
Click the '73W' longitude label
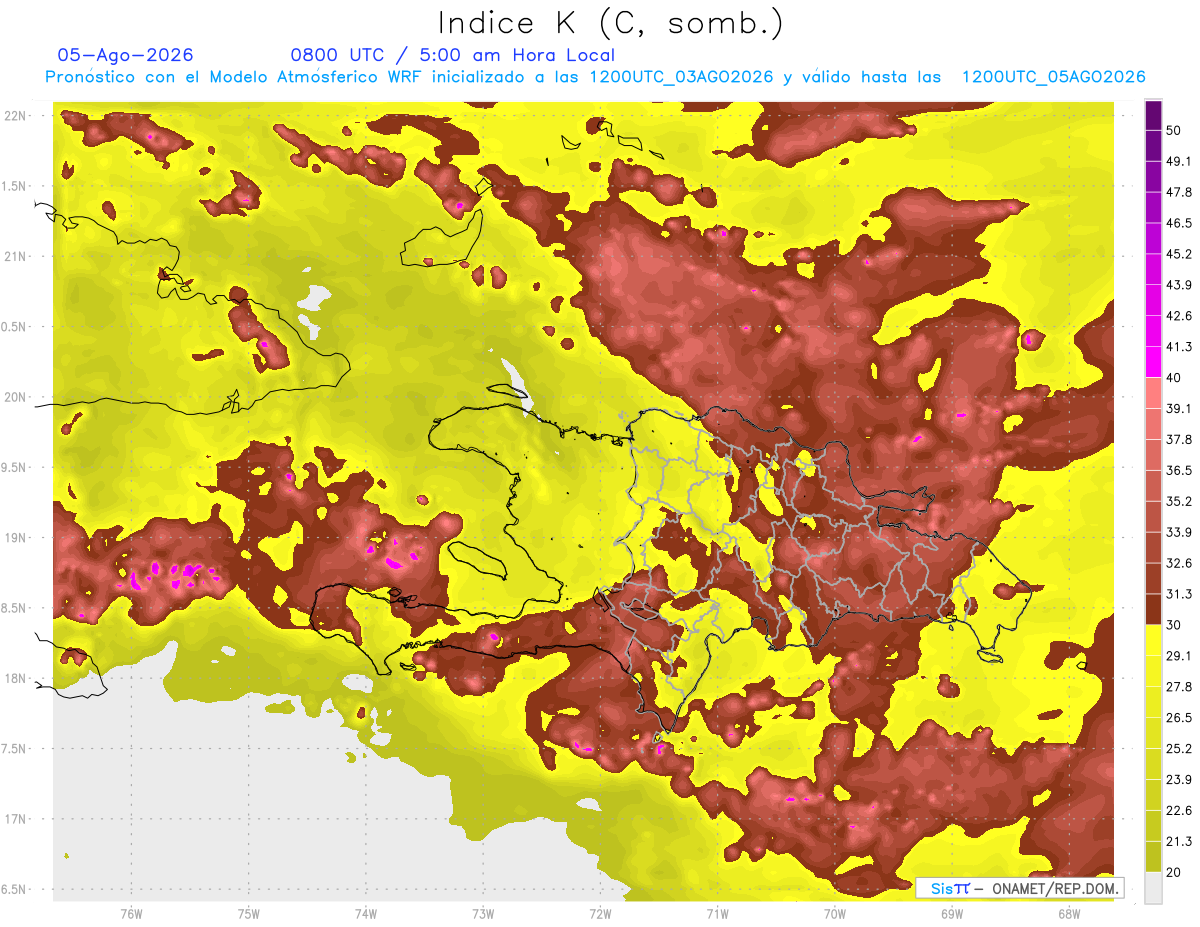(483, 913)
